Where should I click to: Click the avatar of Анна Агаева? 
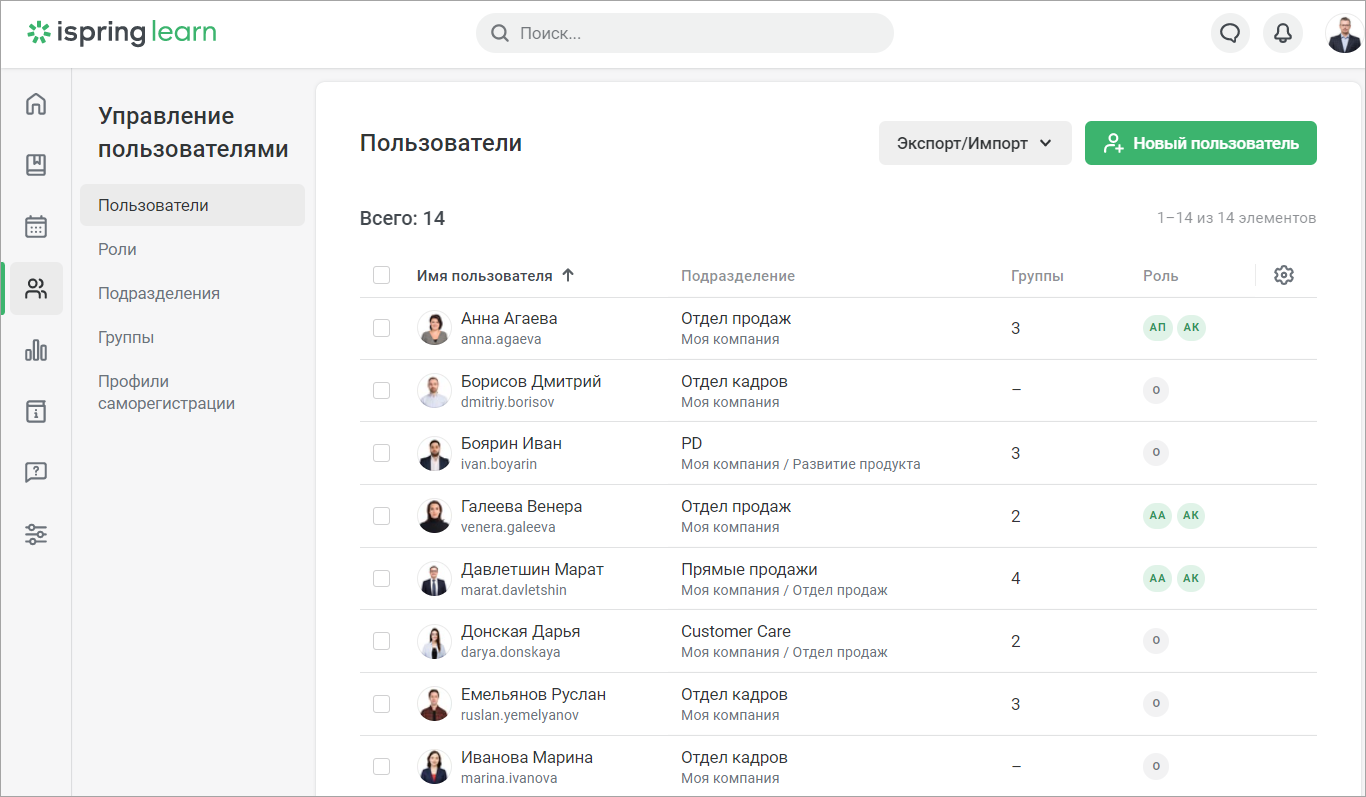(434, 328)
